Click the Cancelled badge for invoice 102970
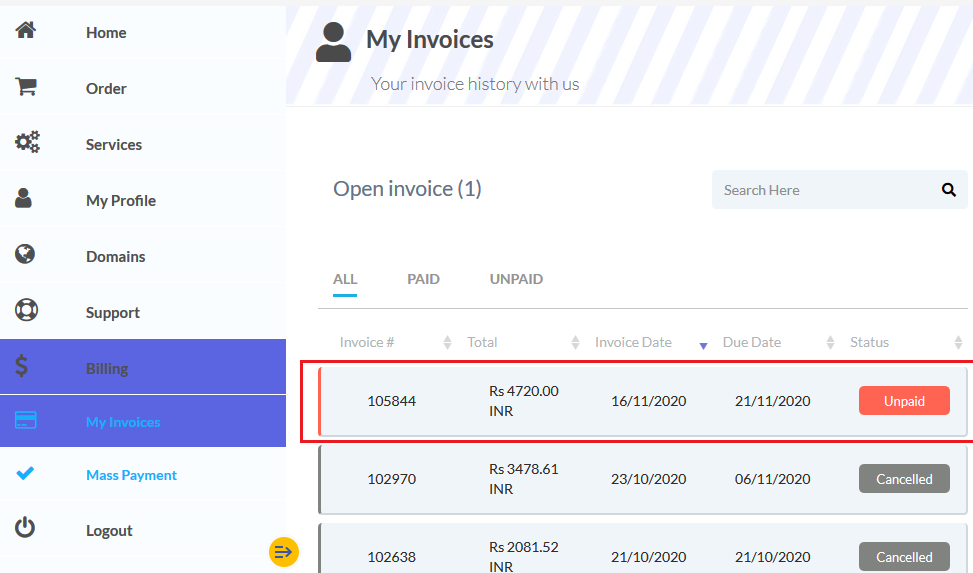 click(904, 479)
